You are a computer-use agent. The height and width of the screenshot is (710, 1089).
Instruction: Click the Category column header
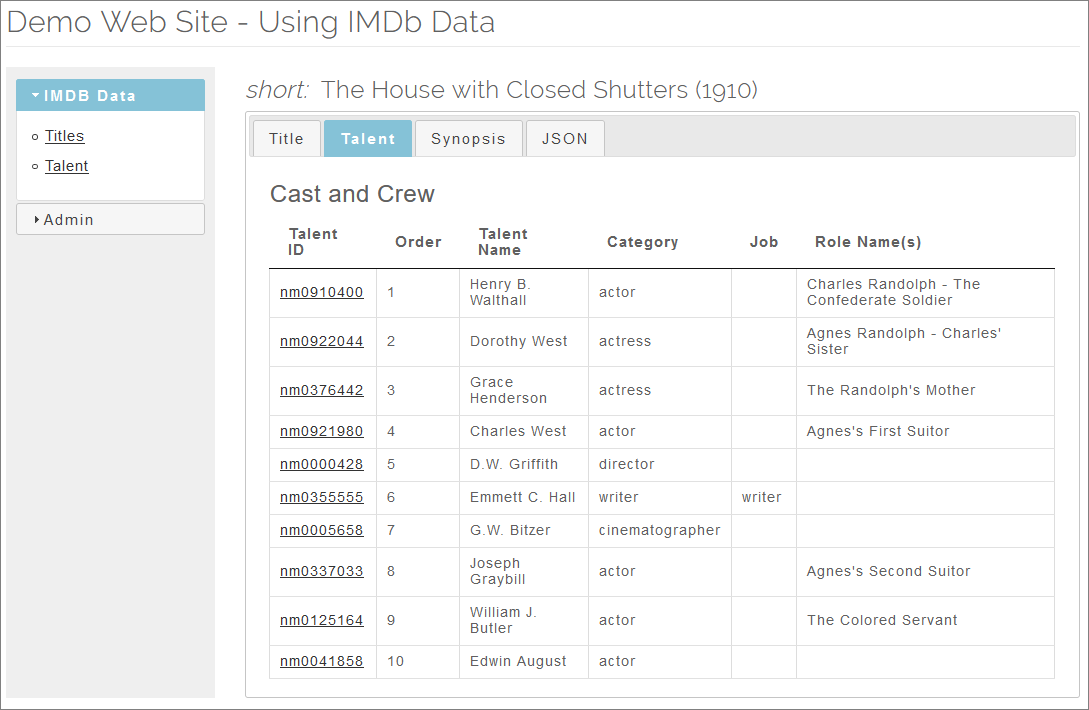click(642, 242)
